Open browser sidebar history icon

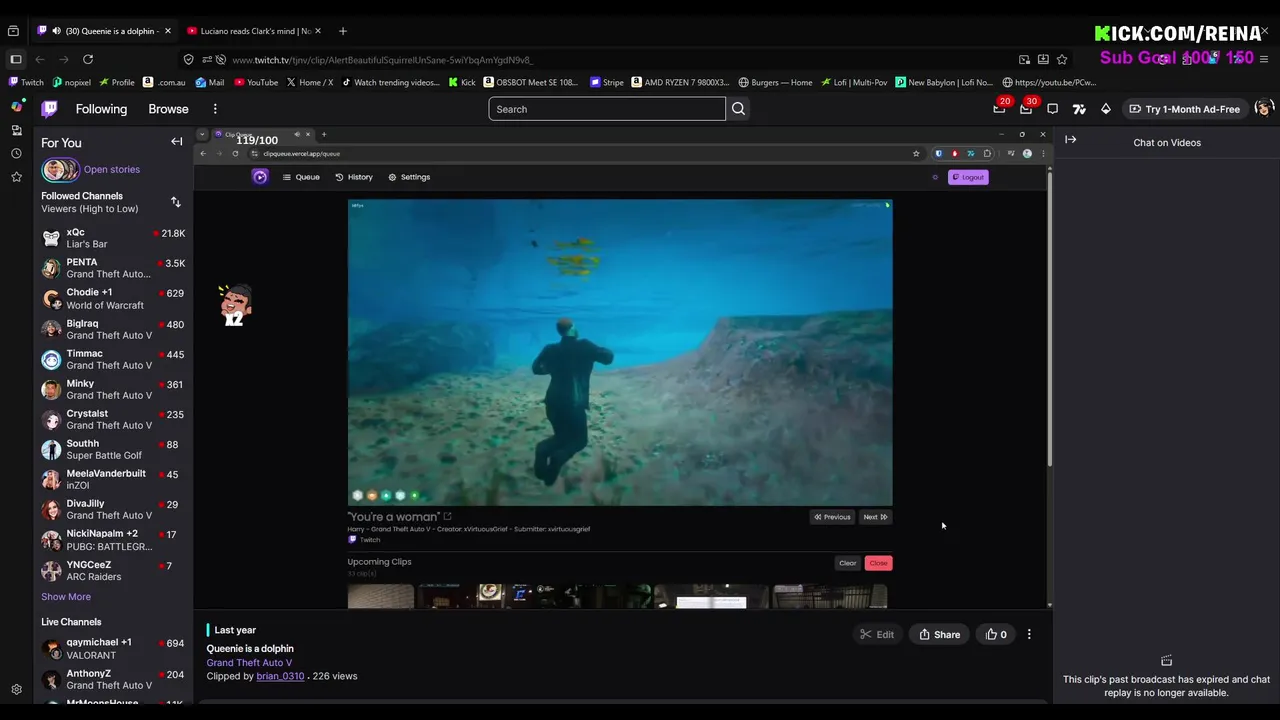point(16,153)
